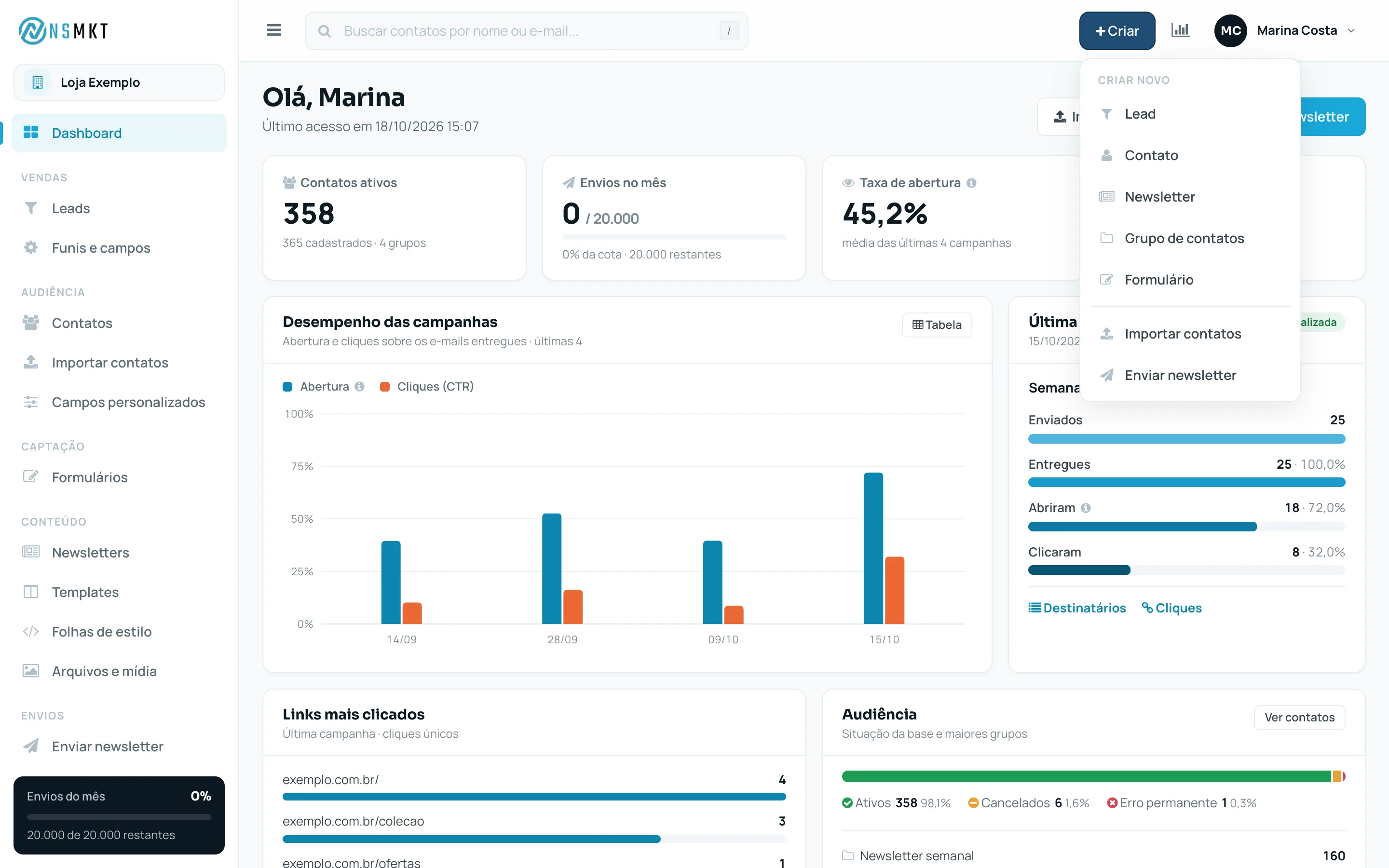
Task: Click the info icon next to Abriram
Action: tap(1086, 507)
